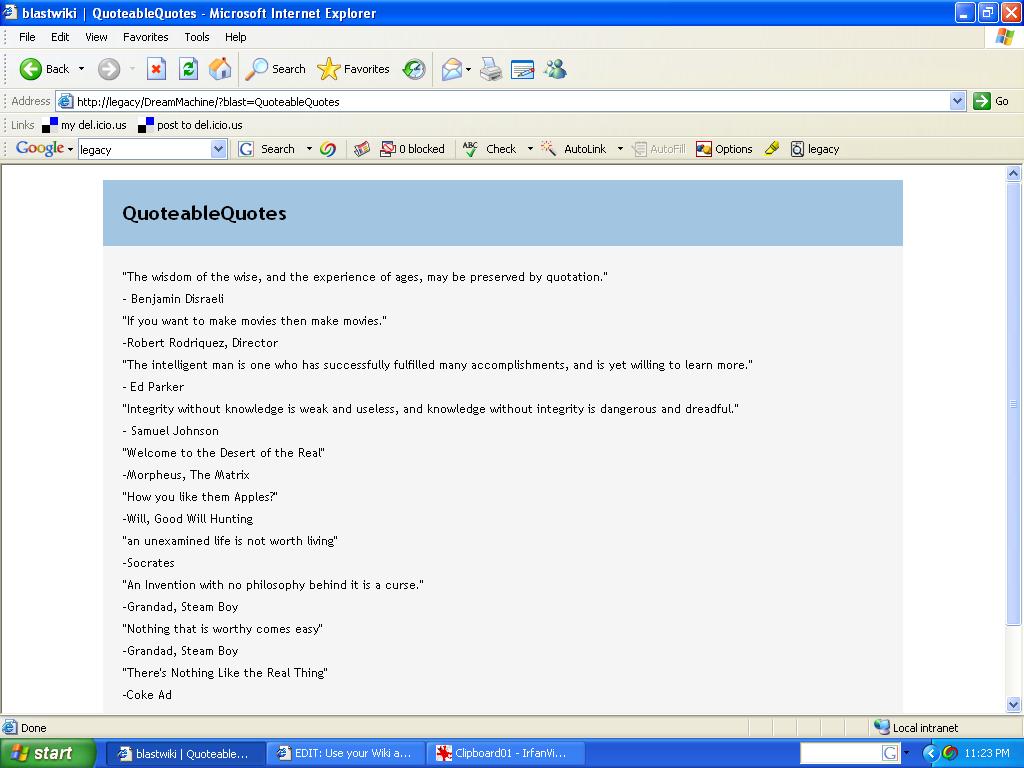
Task: Click the legacy word-find button
Action: (x=814, y=149)
